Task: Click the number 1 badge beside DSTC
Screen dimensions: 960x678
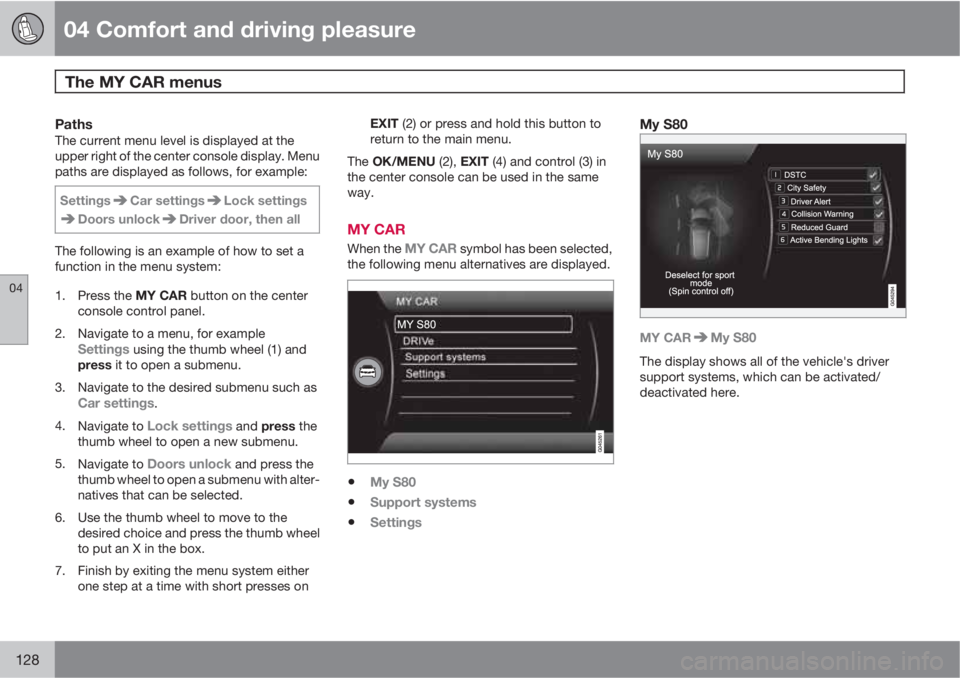Action: pos(776,175)
